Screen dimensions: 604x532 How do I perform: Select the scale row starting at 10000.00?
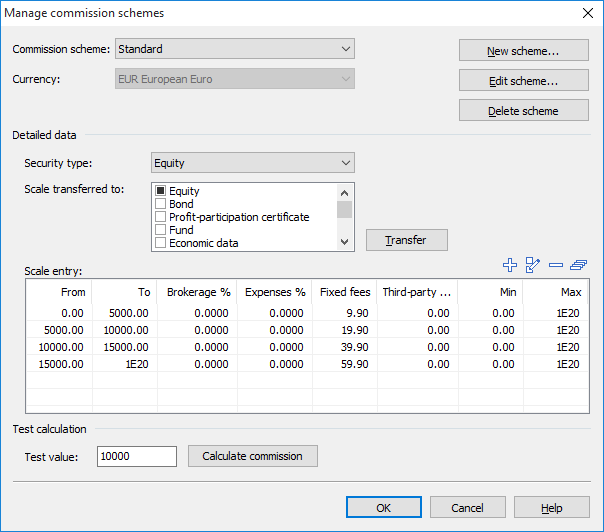pos(300,346)
